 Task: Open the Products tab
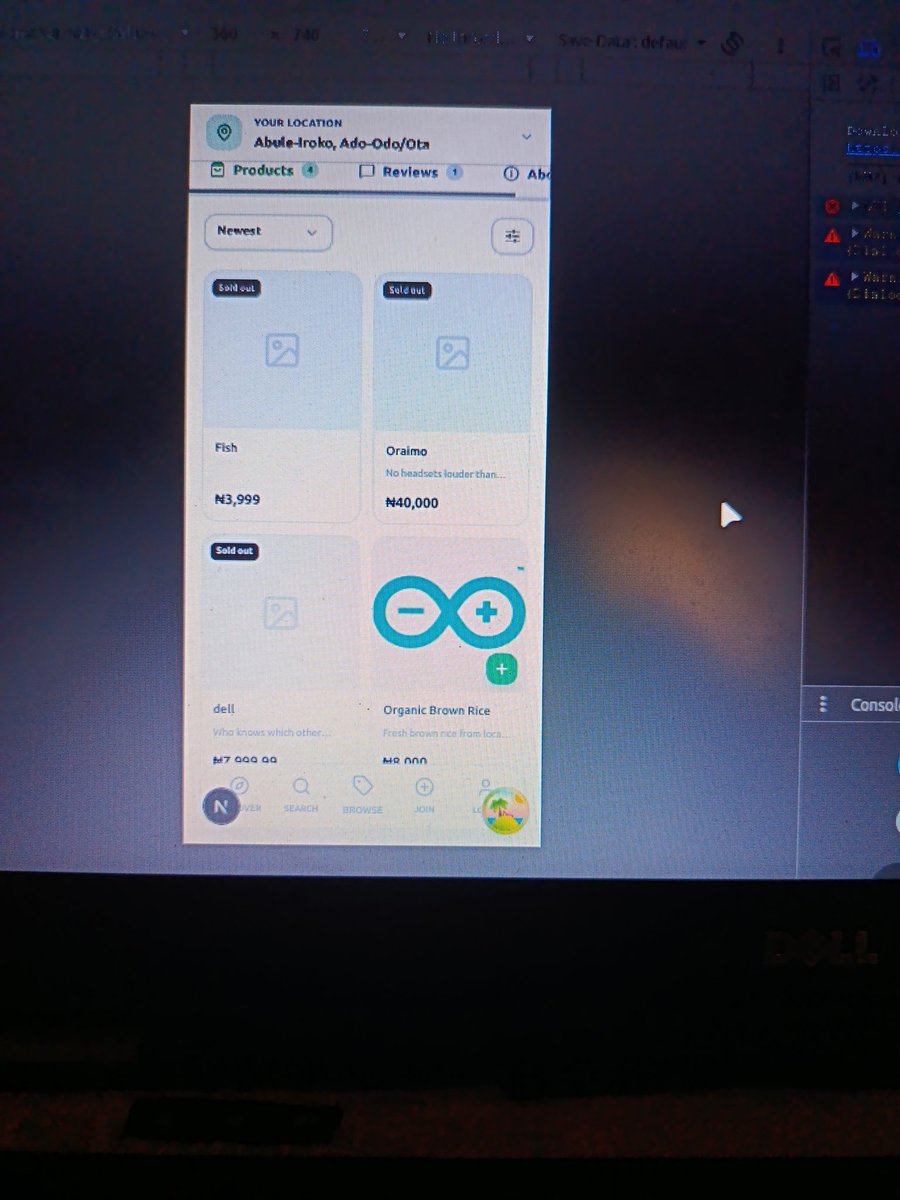pos(264,170)
